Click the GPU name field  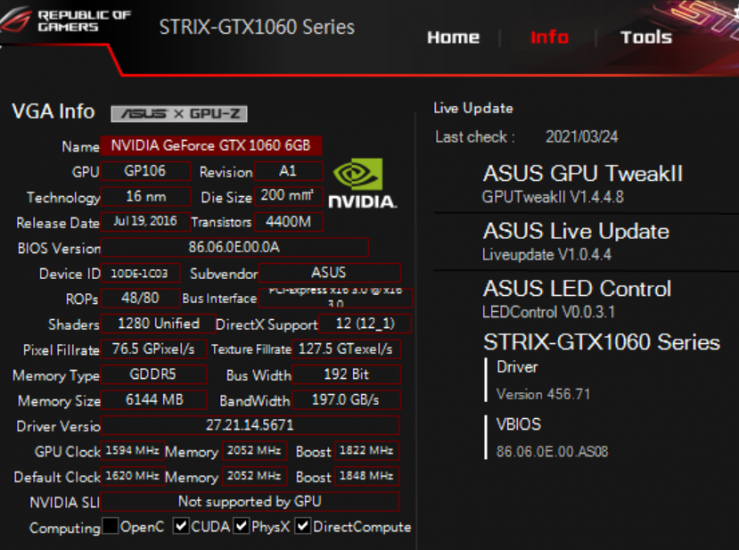211,146
